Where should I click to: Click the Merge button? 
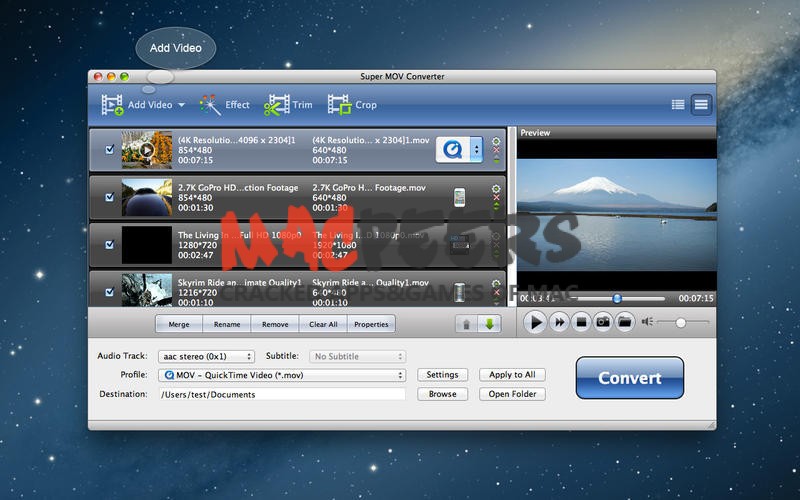point(179,324)
